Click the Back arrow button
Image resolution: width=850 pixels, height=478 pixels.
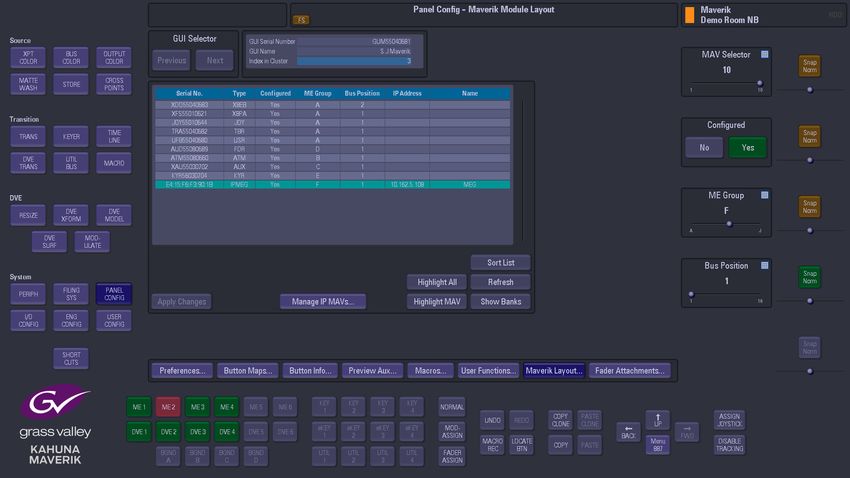coord(628,432)
